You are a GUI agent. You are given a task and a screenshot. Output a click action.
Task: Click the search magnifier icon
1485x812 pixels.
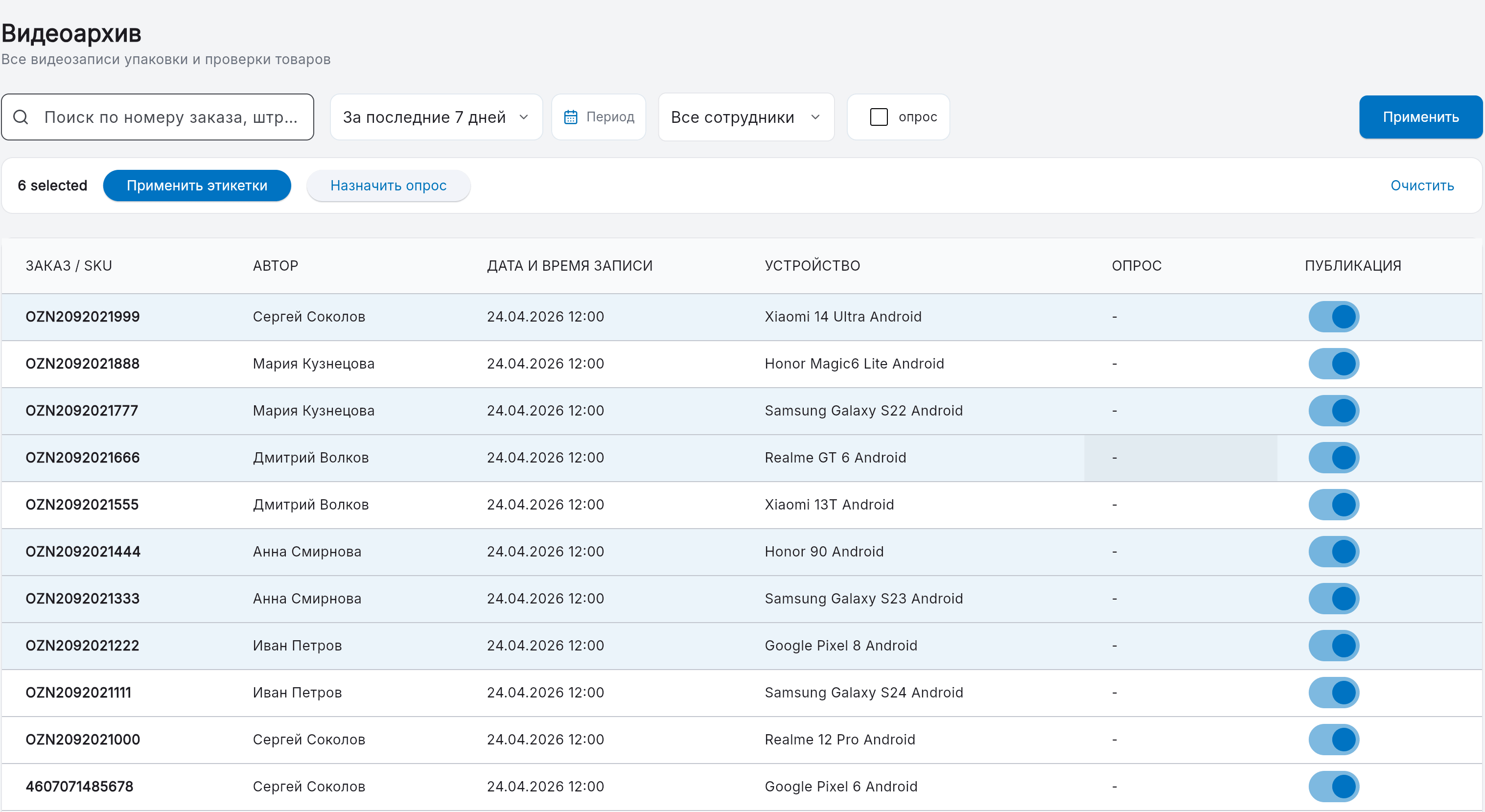[21, 117]
